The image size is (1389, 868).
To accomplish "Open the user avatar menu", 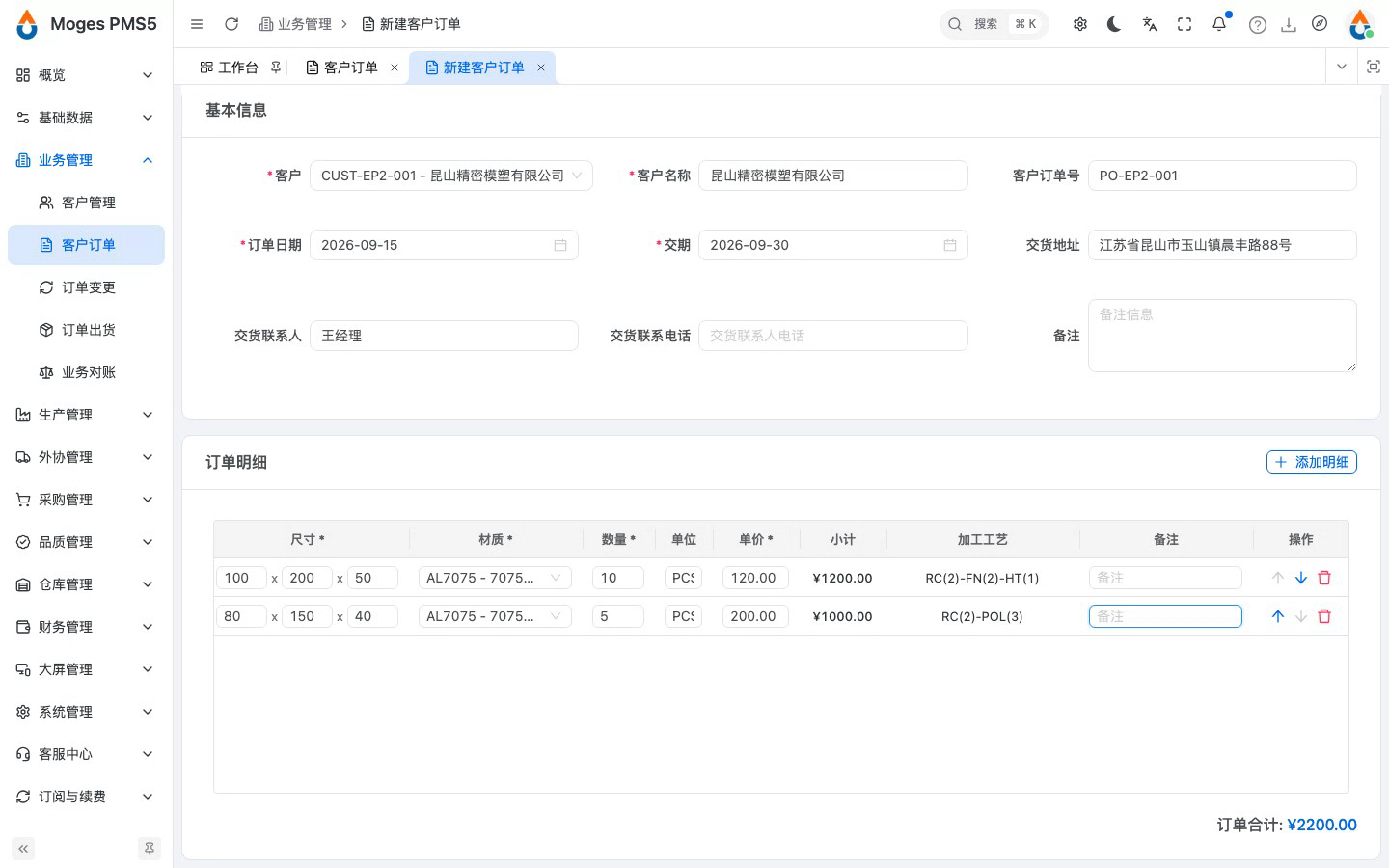I will click(x=1360, y=24).
